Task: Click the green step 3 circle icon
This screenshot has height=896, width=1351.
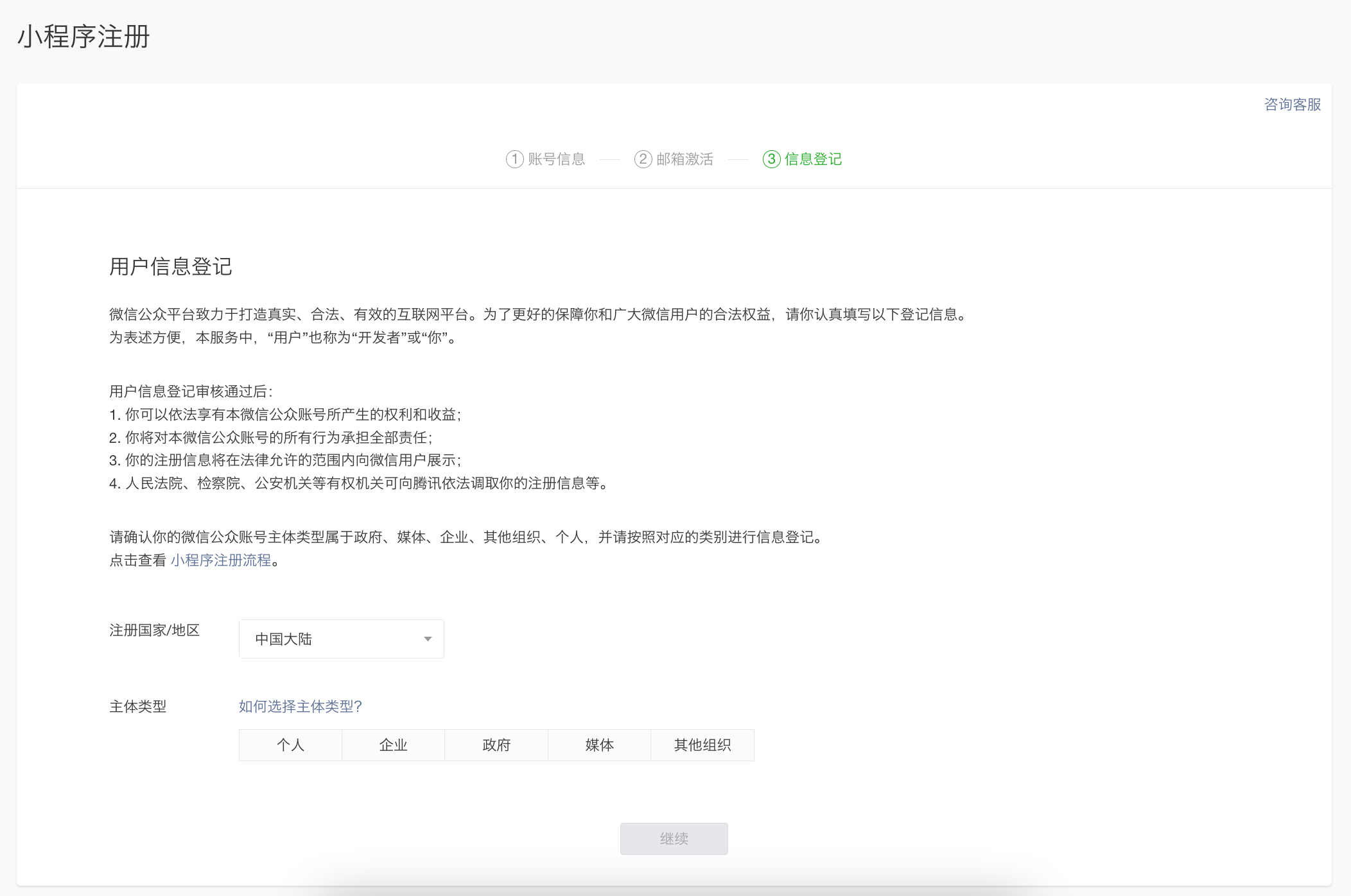Action: pos(771,159)
